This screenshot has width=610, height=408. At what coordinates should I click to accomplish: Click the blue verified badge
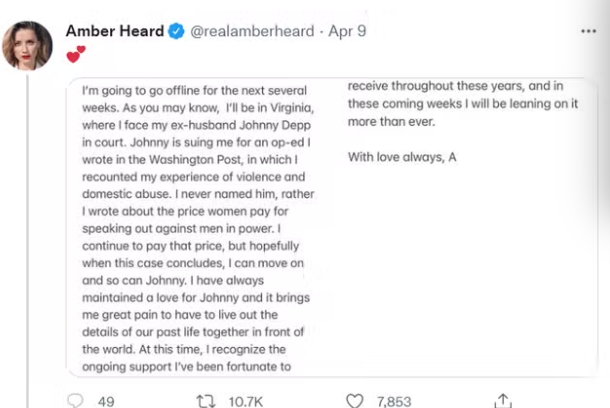[x=175, y=31]
